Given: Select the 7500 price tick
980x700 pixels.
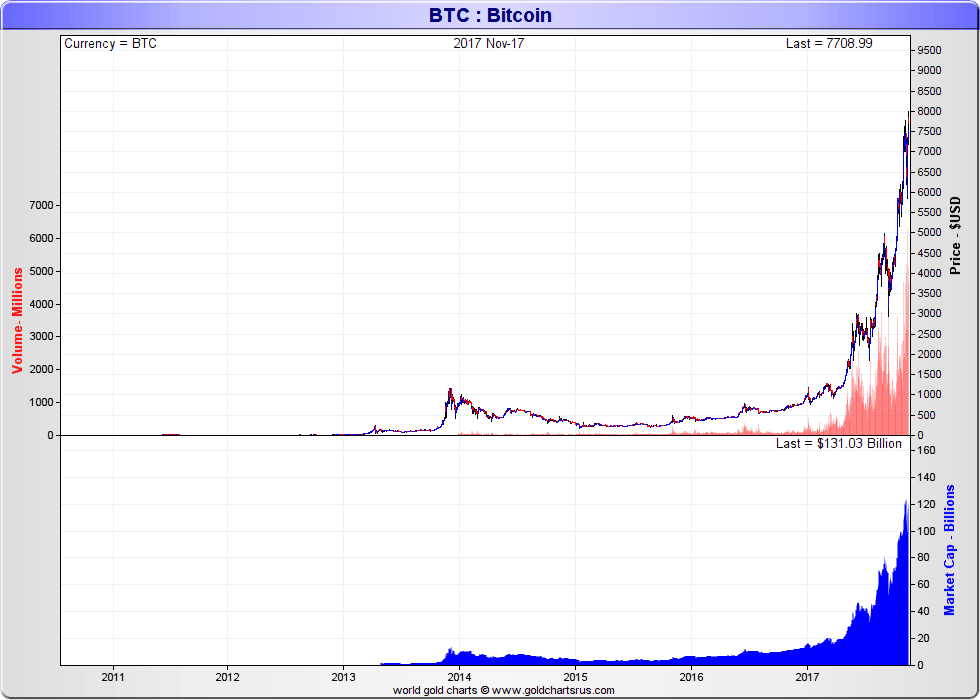Looking at the screenshot, I should pyautogui.click(x=929, y=131).
